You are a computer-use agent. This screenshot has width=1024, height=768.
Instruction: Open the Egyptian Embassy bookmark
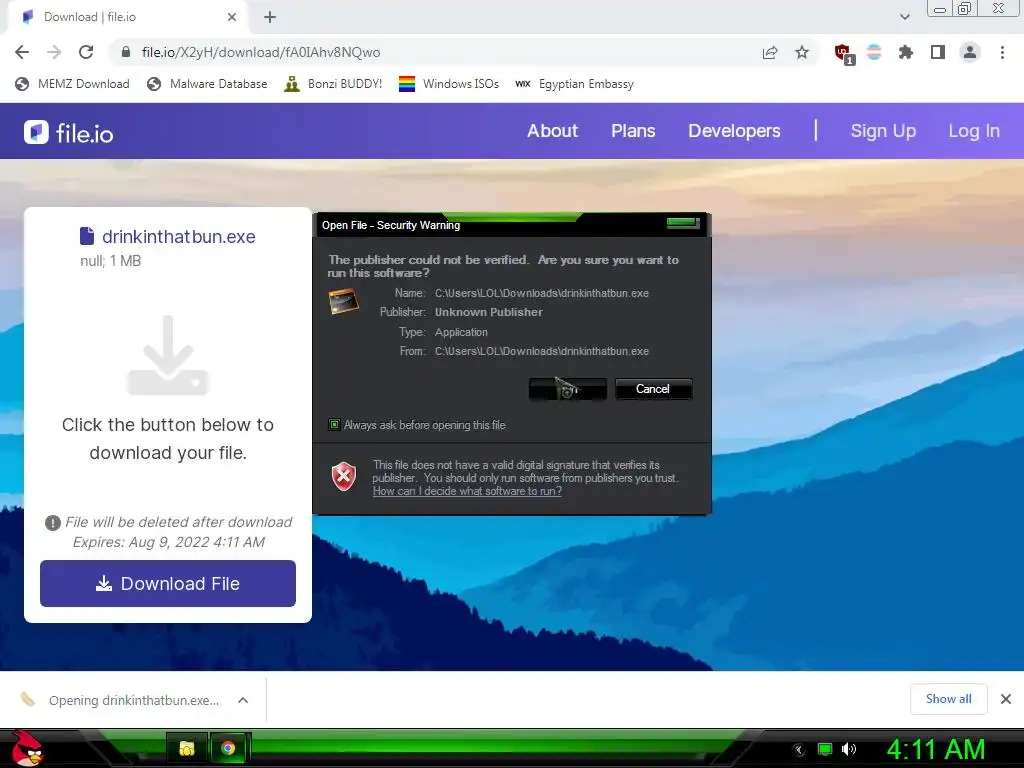coord(575,84)
